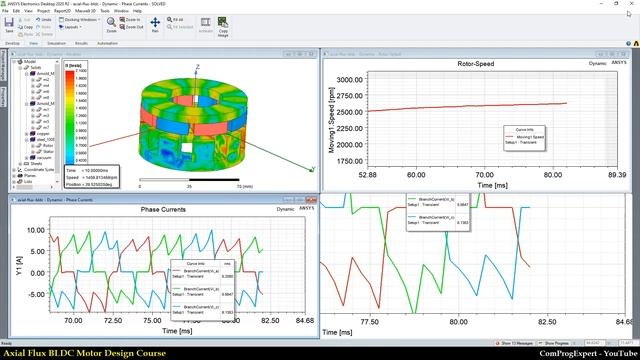Open the Report2D menu
The width and height of the screenshot is (640, 360).
click(x=62, y=11)
